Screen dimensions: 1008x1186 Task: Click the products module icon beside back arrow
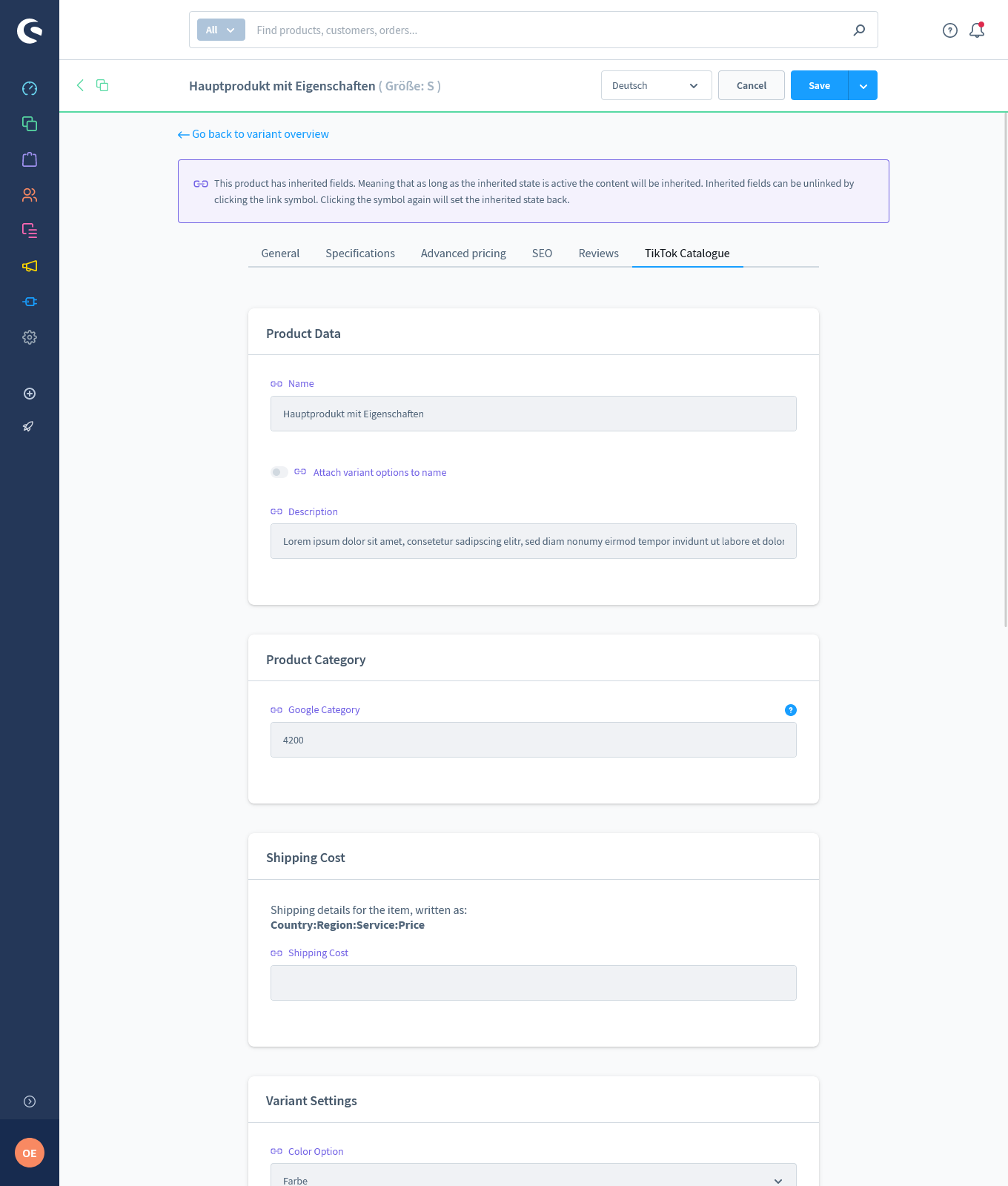[102, 85]
